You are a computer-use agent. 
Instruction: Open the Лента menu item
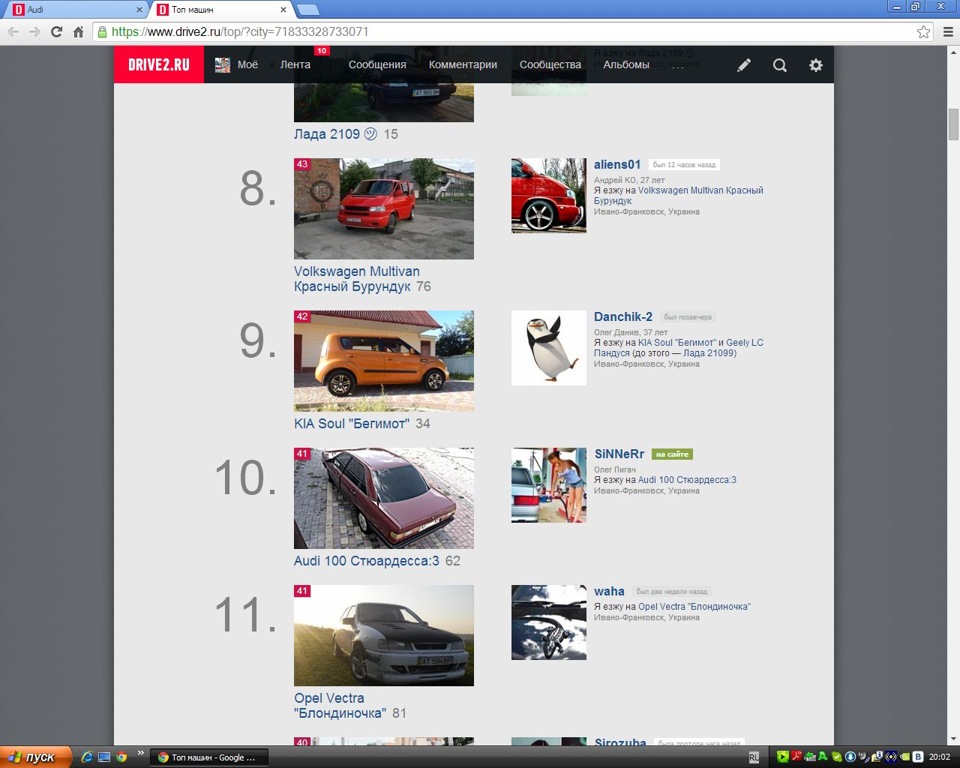coord(295,64)
